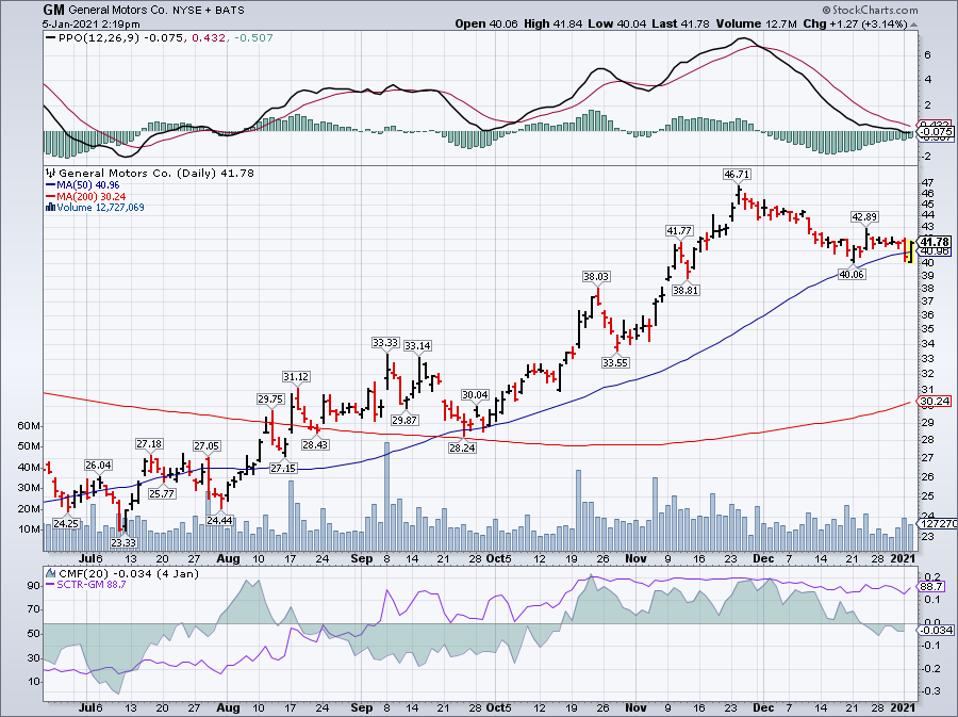The image size is (958, 717).
Task: Click the 5-Jan-2021 2:19pm timestamp
Action: pyautogui.click(x=92, y=24)
